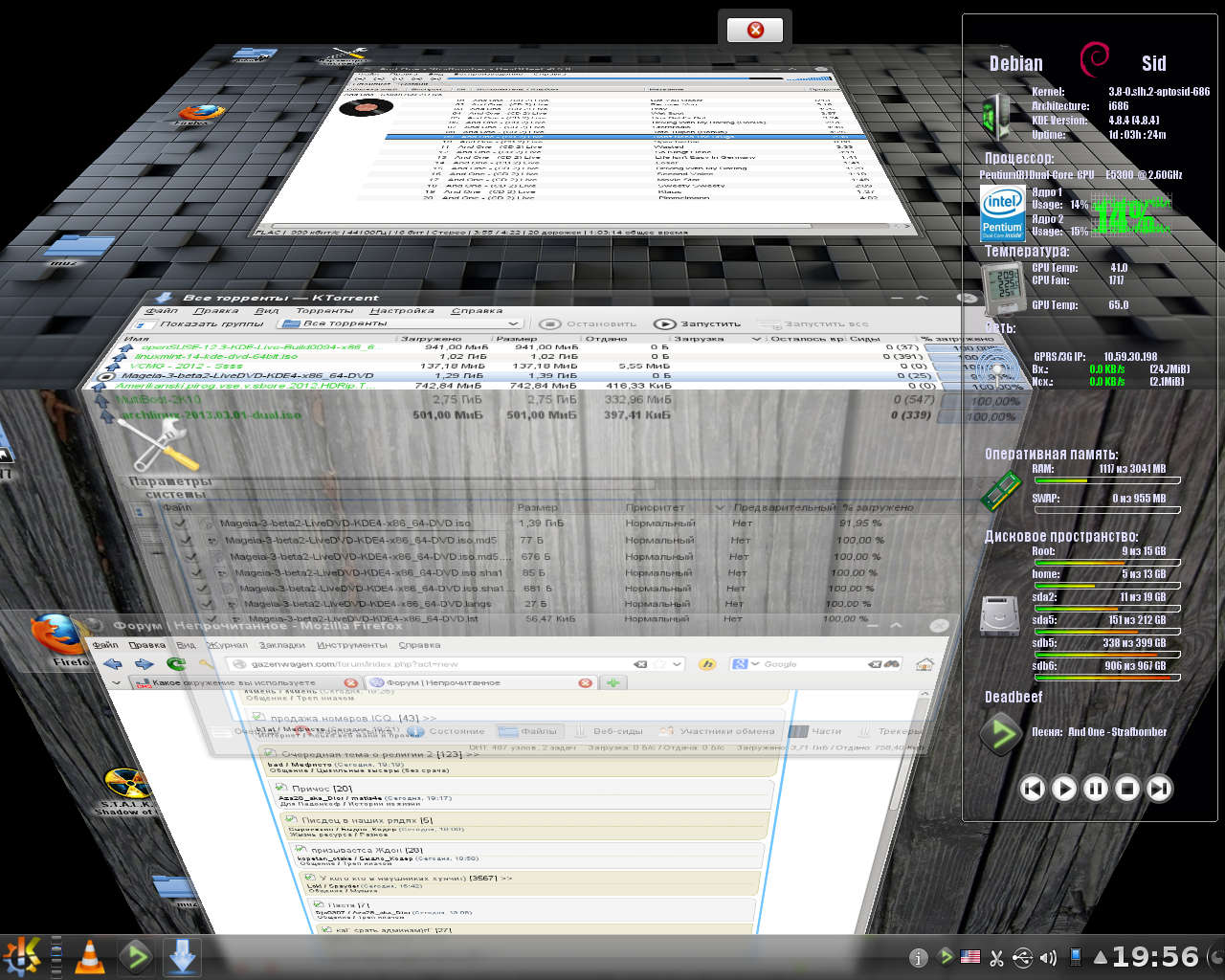Image resolution: width=1225 pixels, height=980 pixels.
Task: Open Настройка menu in KTorrent
Action: pyautogui.click(x=402, y=310)
